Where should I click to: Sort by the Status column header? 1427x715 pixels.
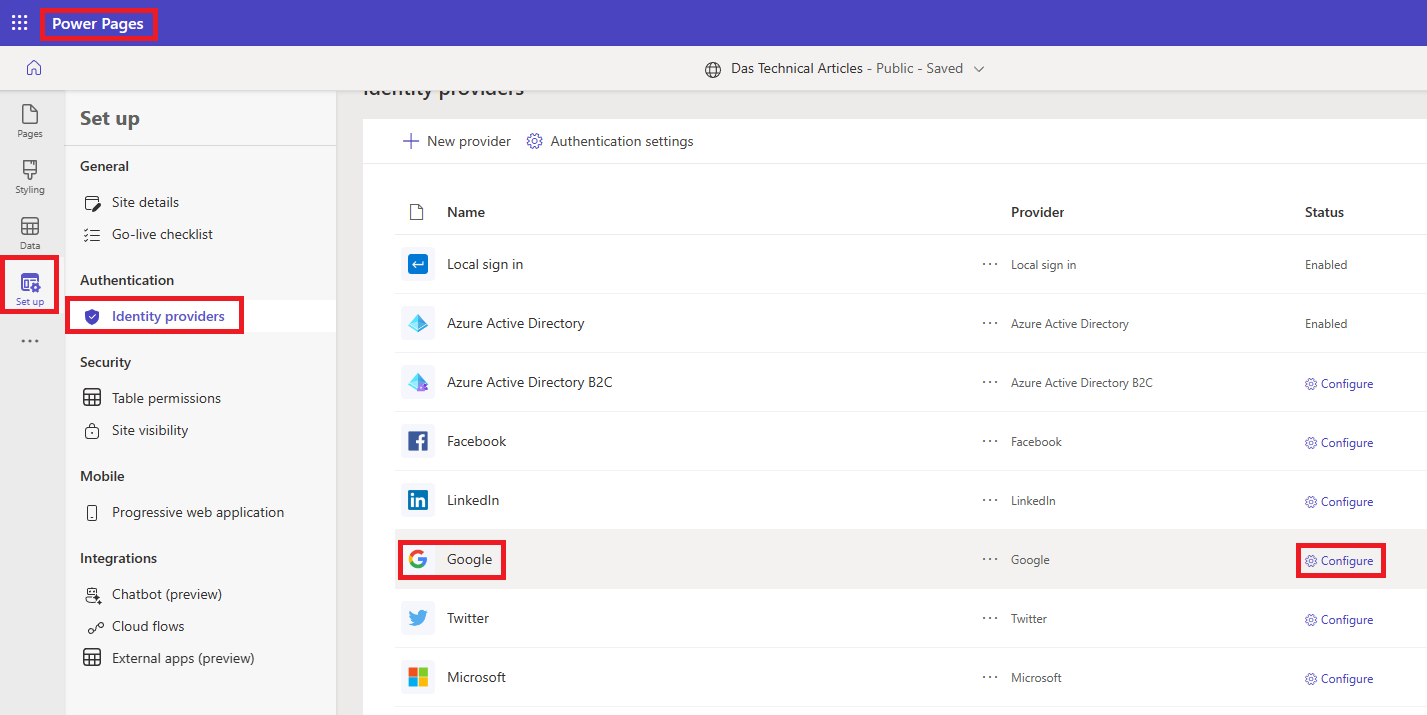(1324, 212)
